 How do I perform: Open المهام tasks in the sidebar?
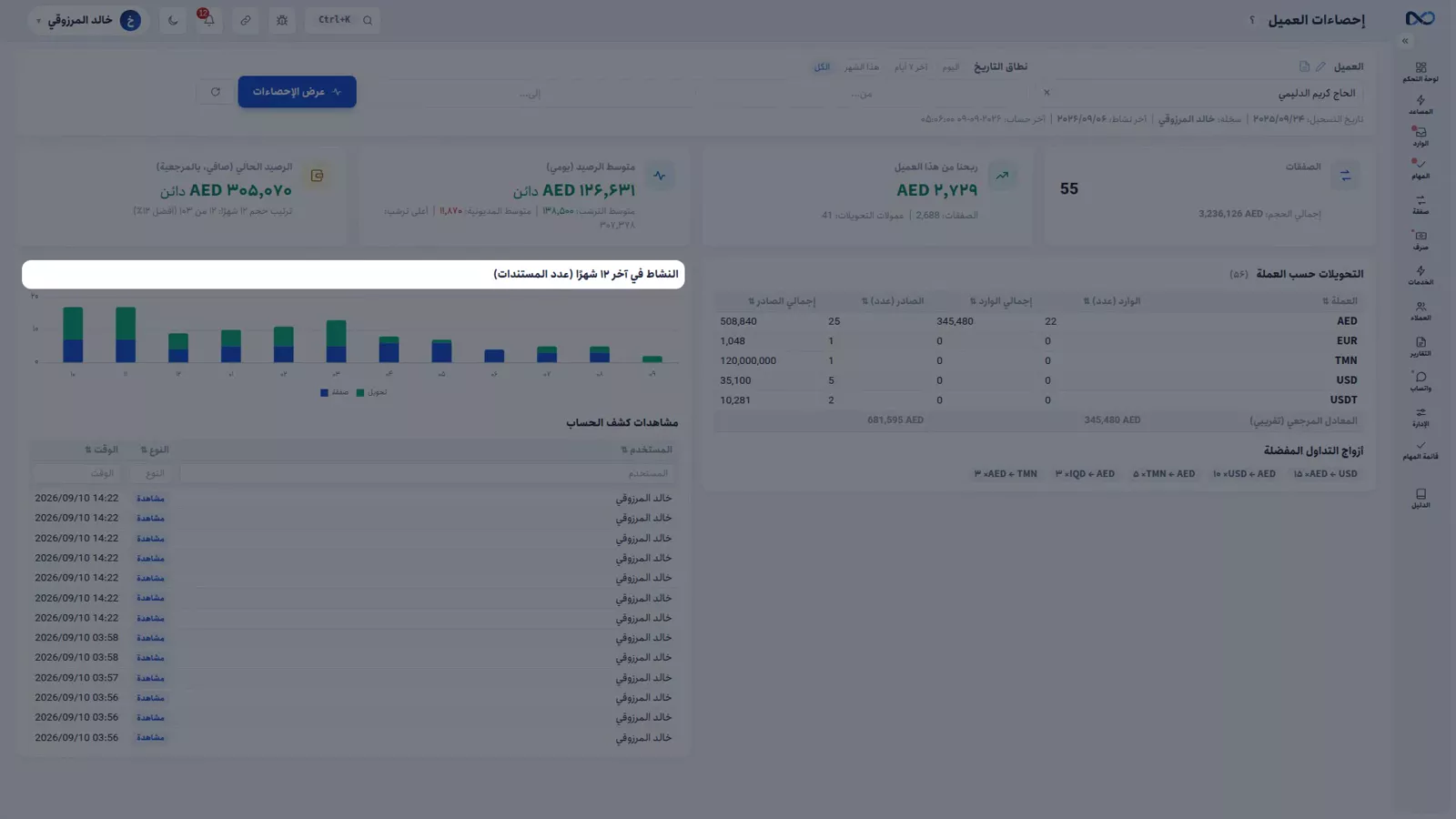pyautogui.click(x=1421, y=169)
